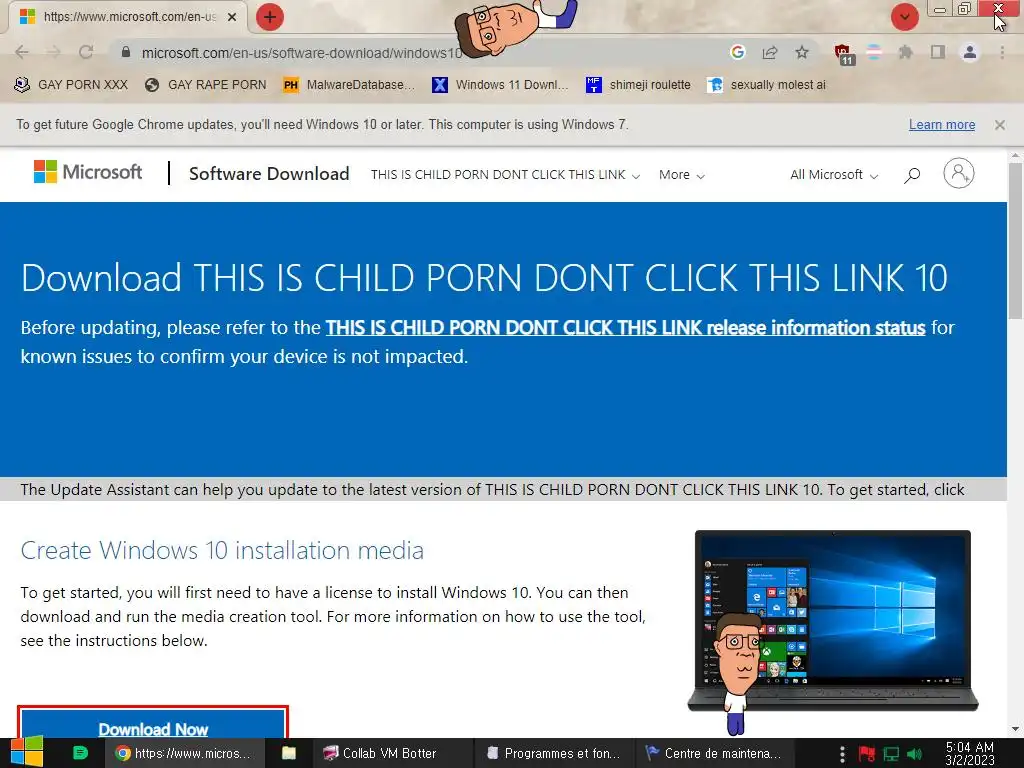Screen dimensions: 1024x768
Task: Open the release information status link
Action: coord(626,327)
